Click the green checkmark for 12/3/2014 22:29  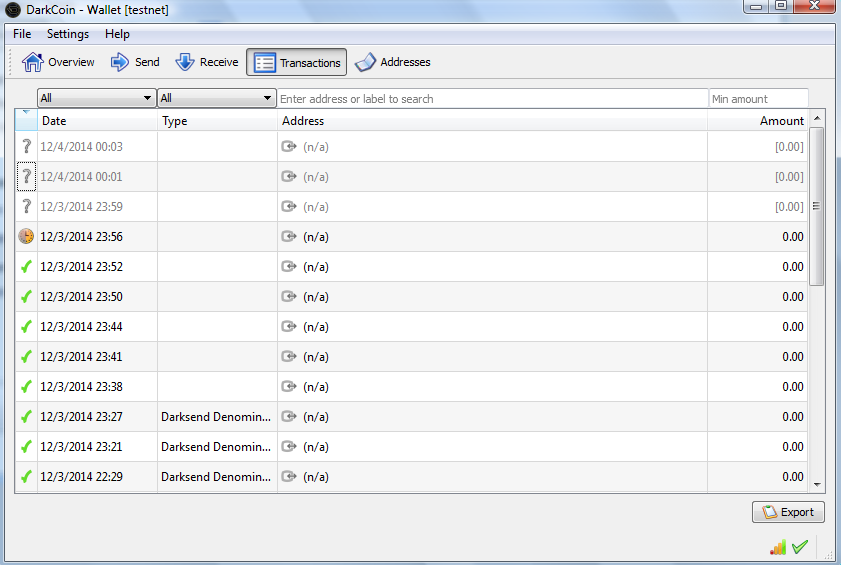tap(26, 476)
